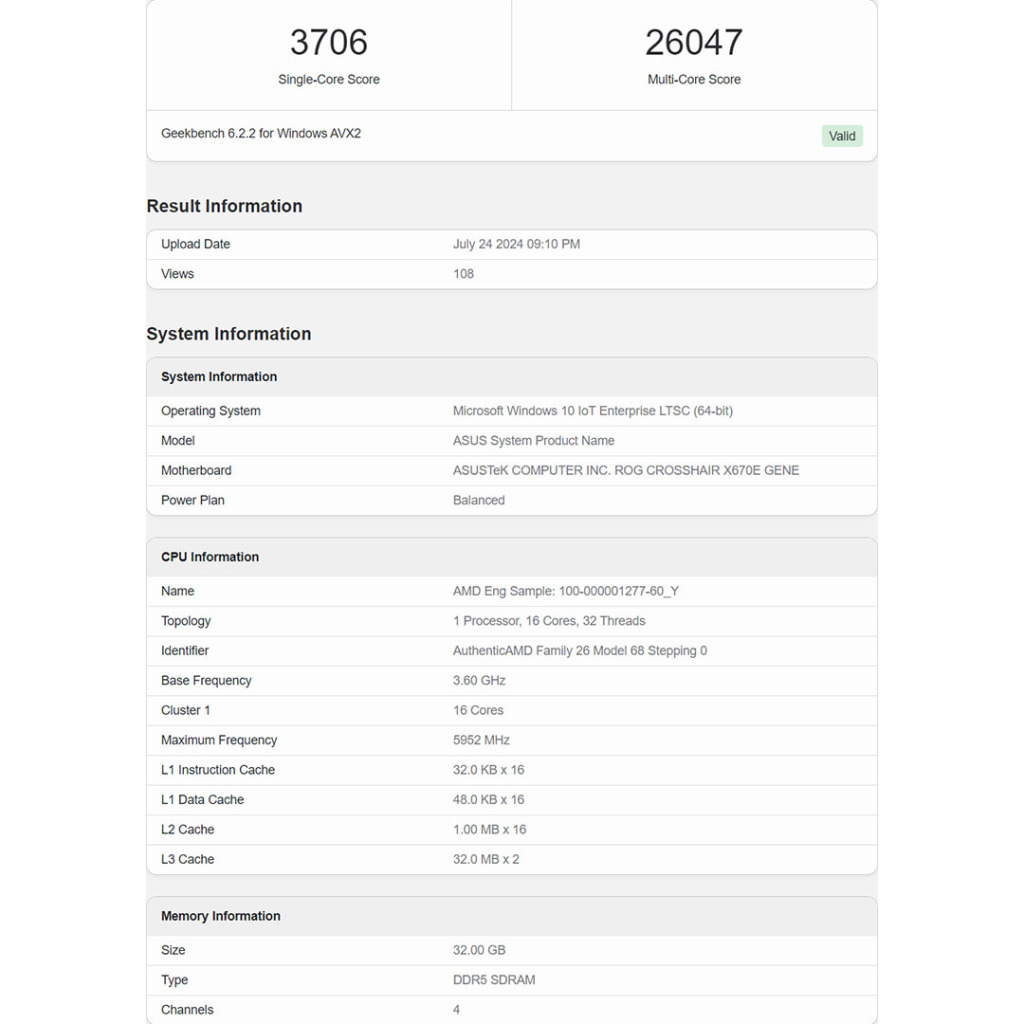The image size is (1024, 1024).
Task: Click the L3 Cache label
Action: click(x=187, y=859)
